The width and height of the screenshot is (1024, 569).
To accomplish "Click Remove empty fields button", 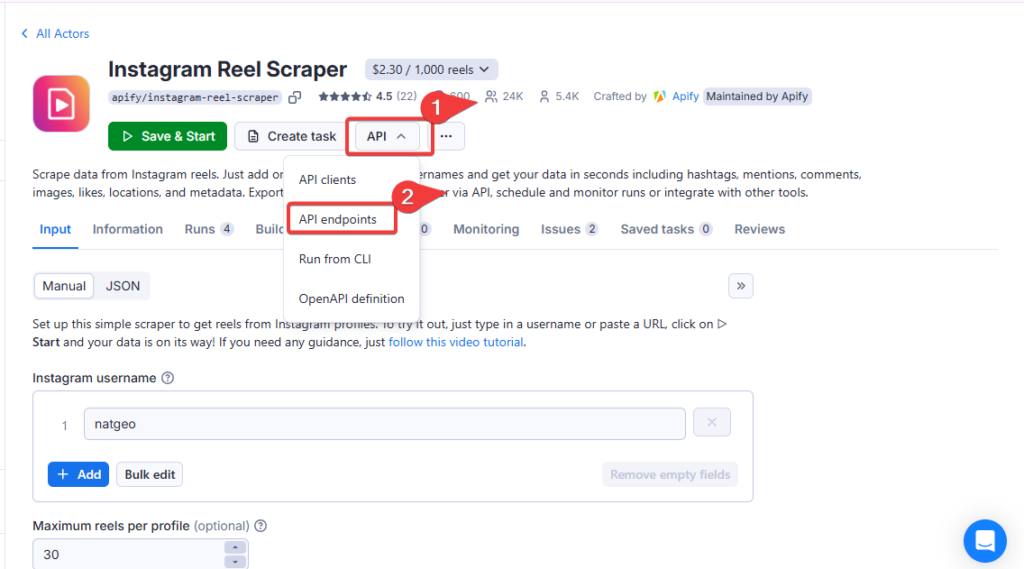I will point(670,474).
